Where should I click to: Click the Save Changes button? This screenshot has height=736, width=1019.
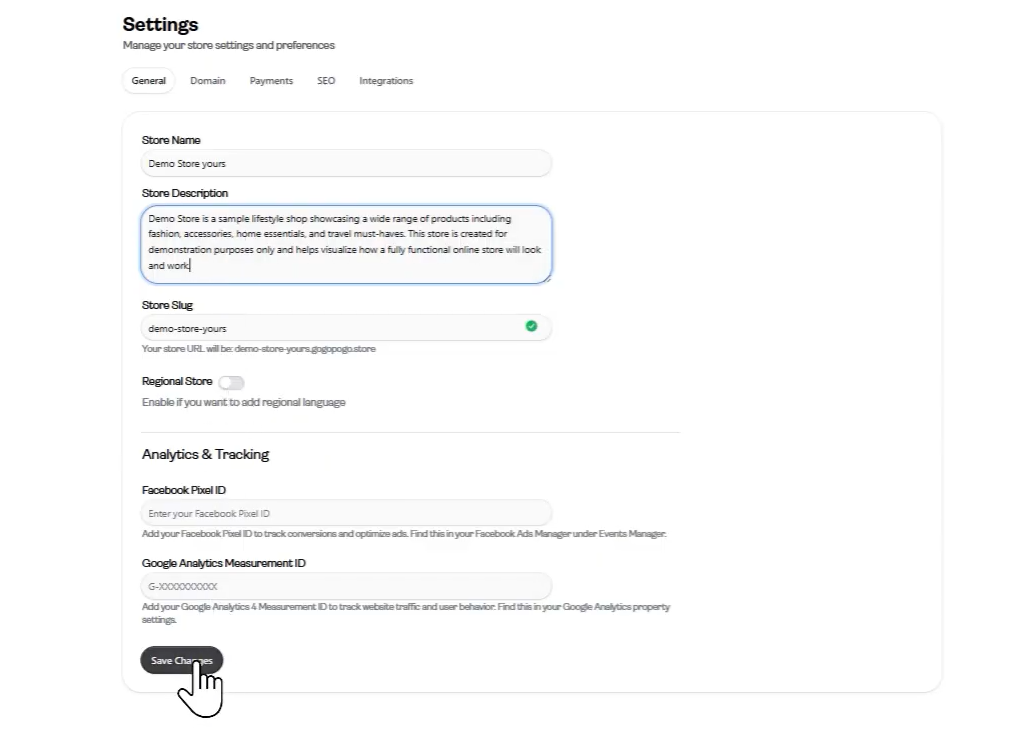(182, 660)
